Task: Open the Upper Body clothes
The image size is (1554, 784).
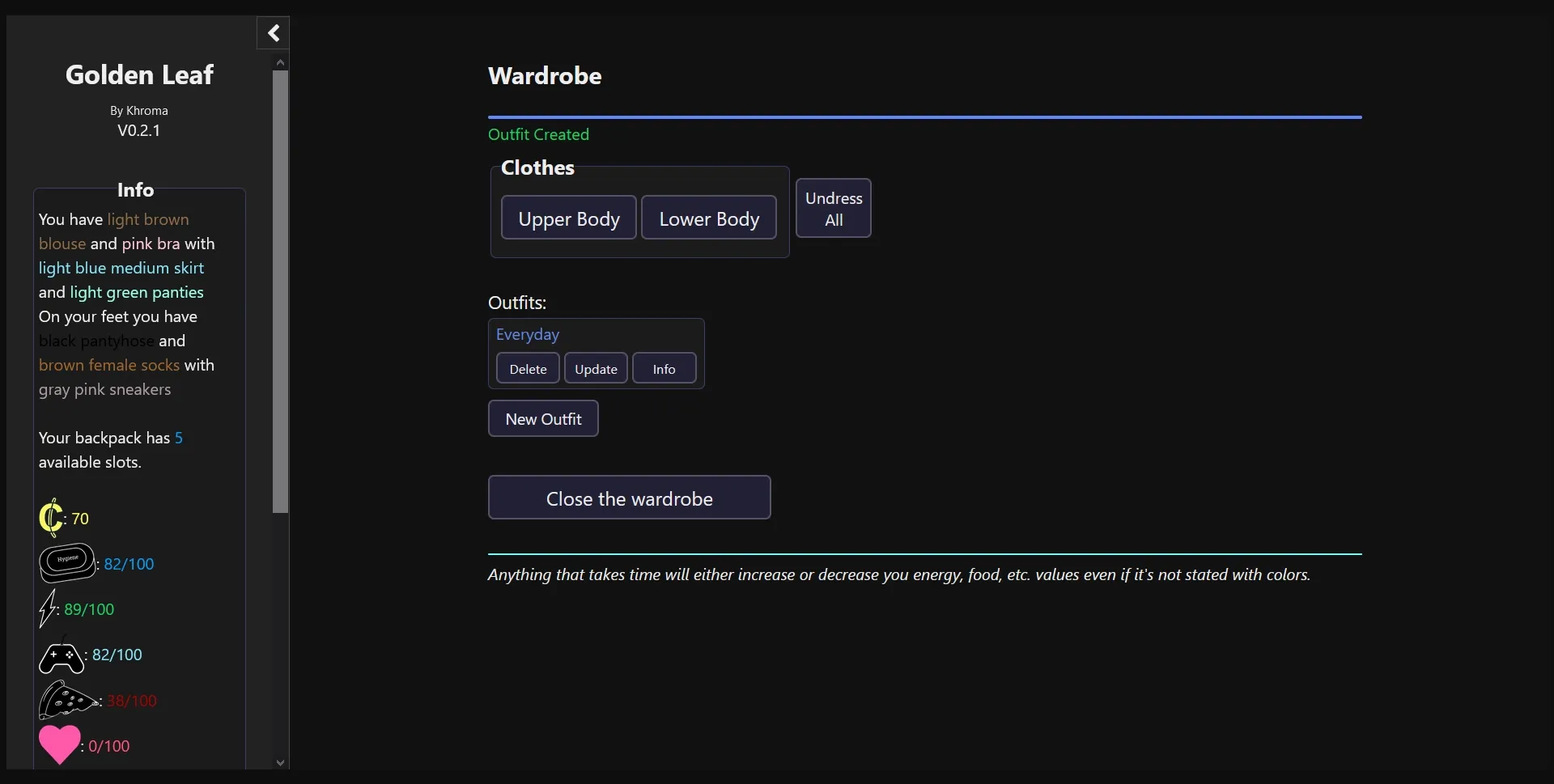Action: tap(568, 218)
